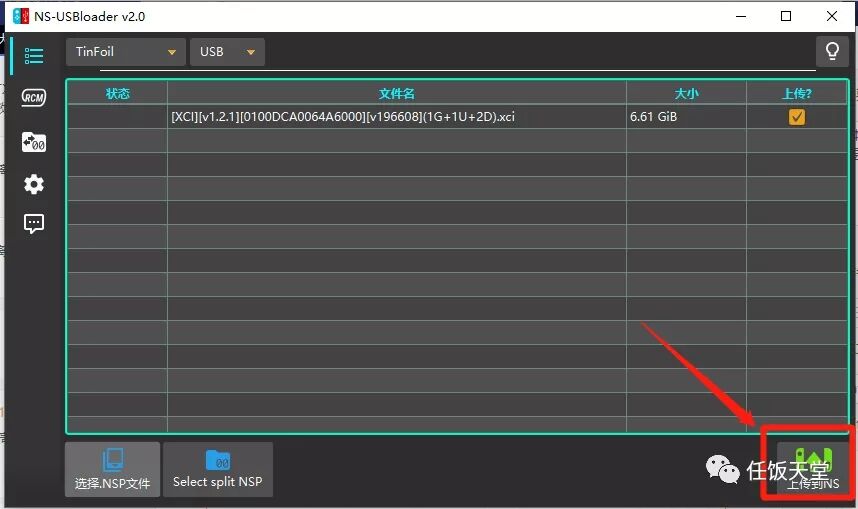Screen dimensions: 858x509
Task: Click the 文件名 column header
Action: click(x=397, y=94)
